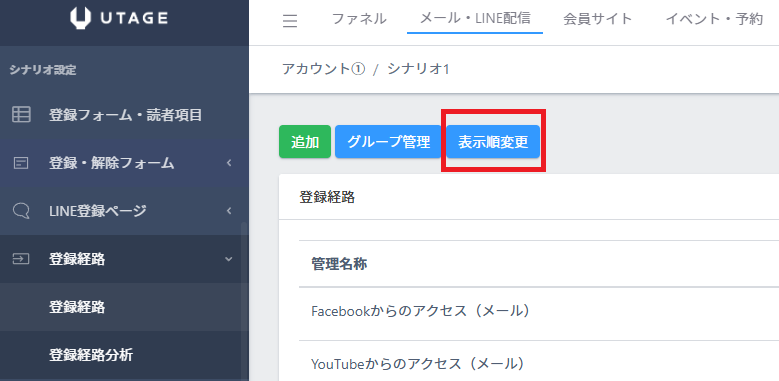This screenshot has height=381, width=779.
Task: Click the green 追加 button
Action: 305,142
